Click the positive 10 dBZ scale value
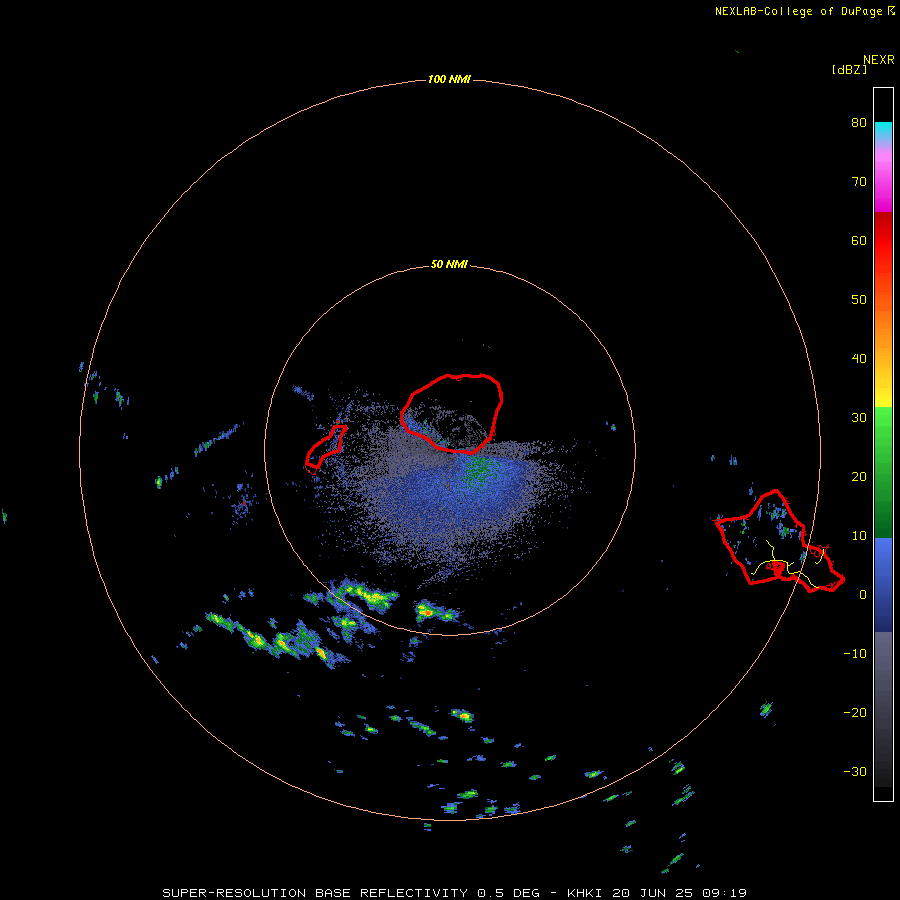Viewport: 900px width, 900px height. (x=859, y=536)
